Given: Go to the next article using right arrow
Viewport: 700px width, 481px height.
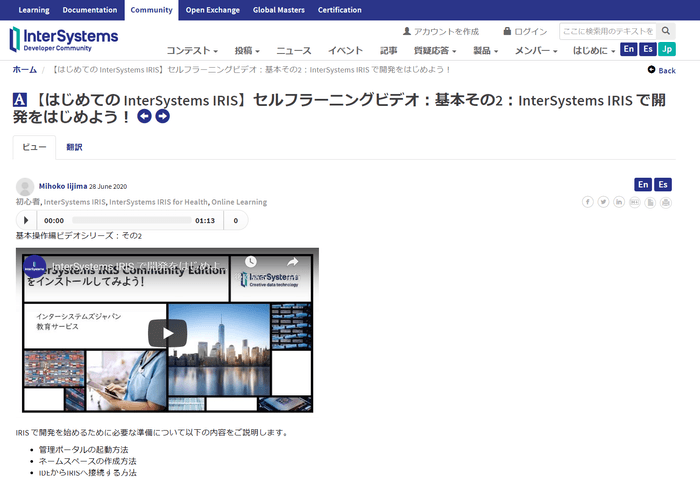Looking at the screenshot, I should (x=163, y=117).
